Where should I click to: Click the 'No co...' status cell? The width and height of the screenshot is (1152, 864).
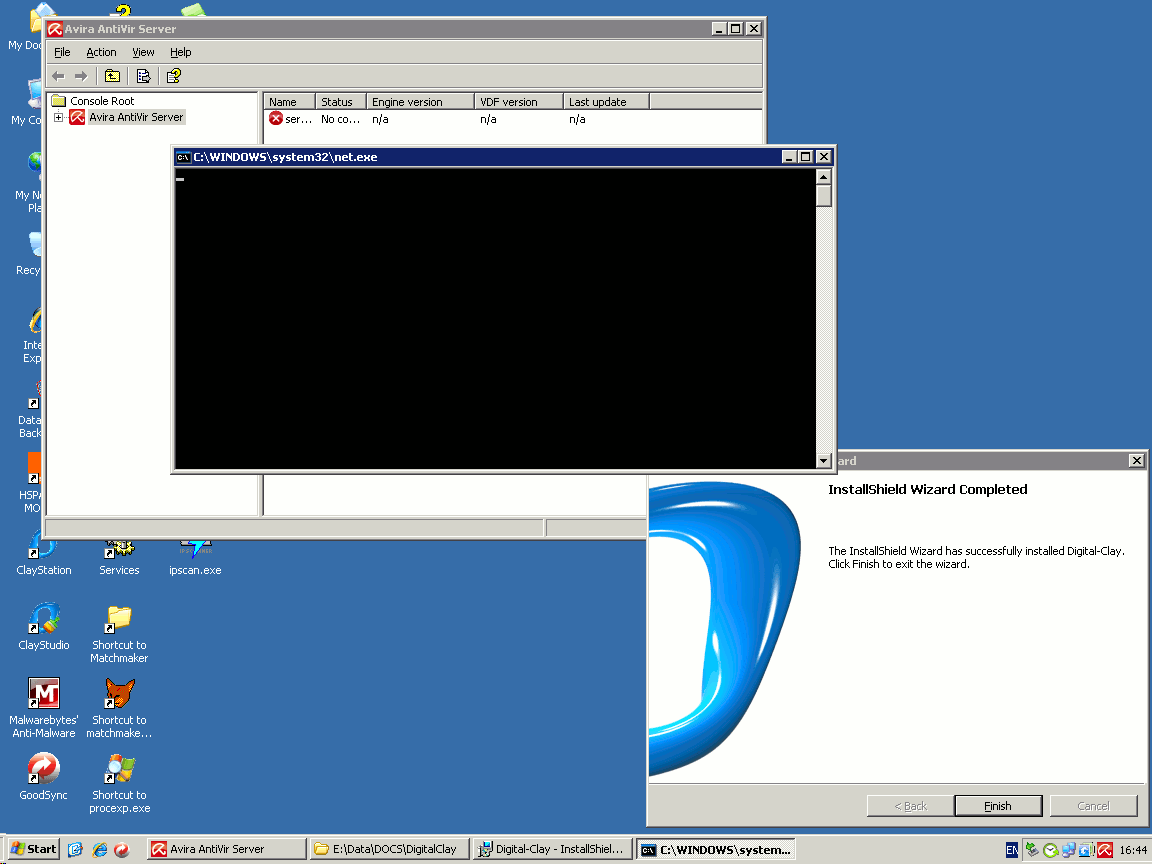coord(340,119)
